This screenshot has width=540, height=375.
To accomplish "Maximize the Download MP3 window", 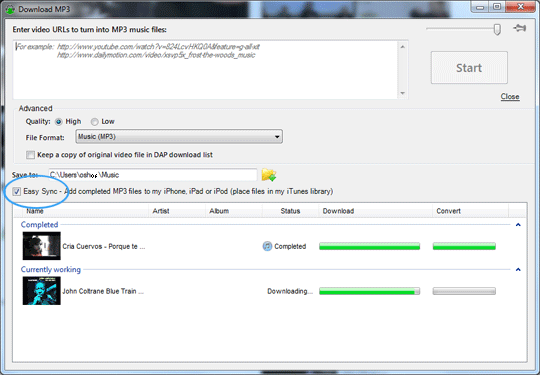I will (497, 7).
